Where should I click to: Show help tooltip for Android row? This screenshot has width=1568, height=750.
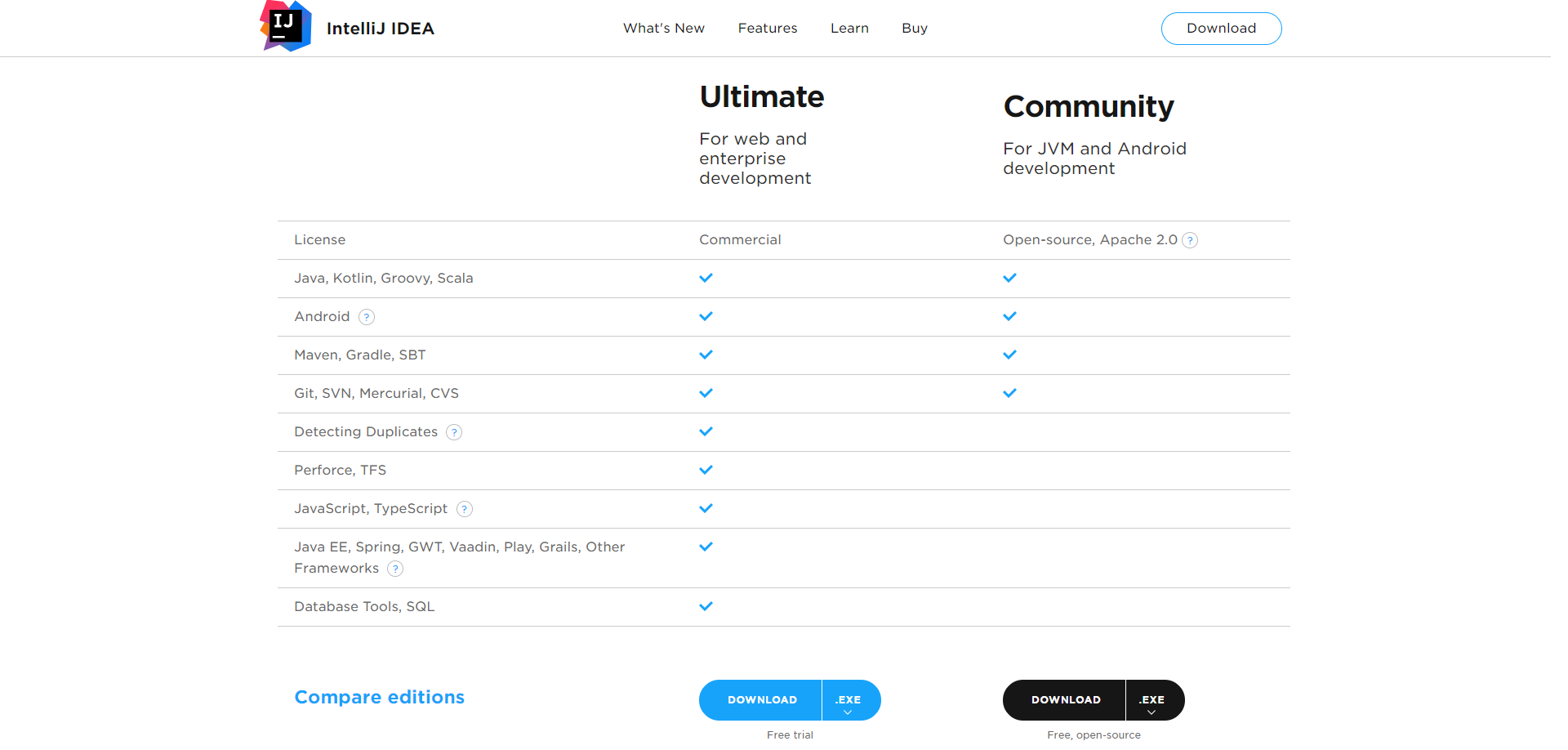point(367,317)
